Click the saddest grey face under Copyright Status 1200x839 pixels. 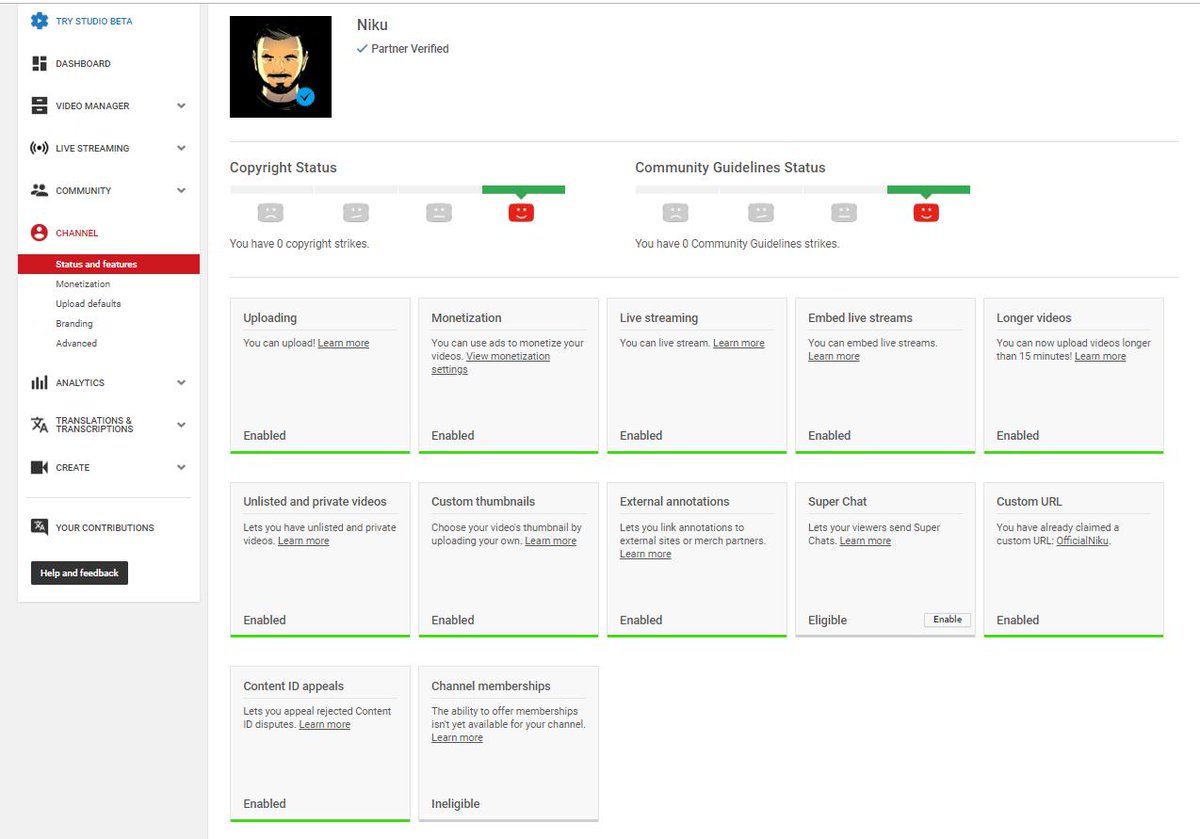(x=270, y=212)
